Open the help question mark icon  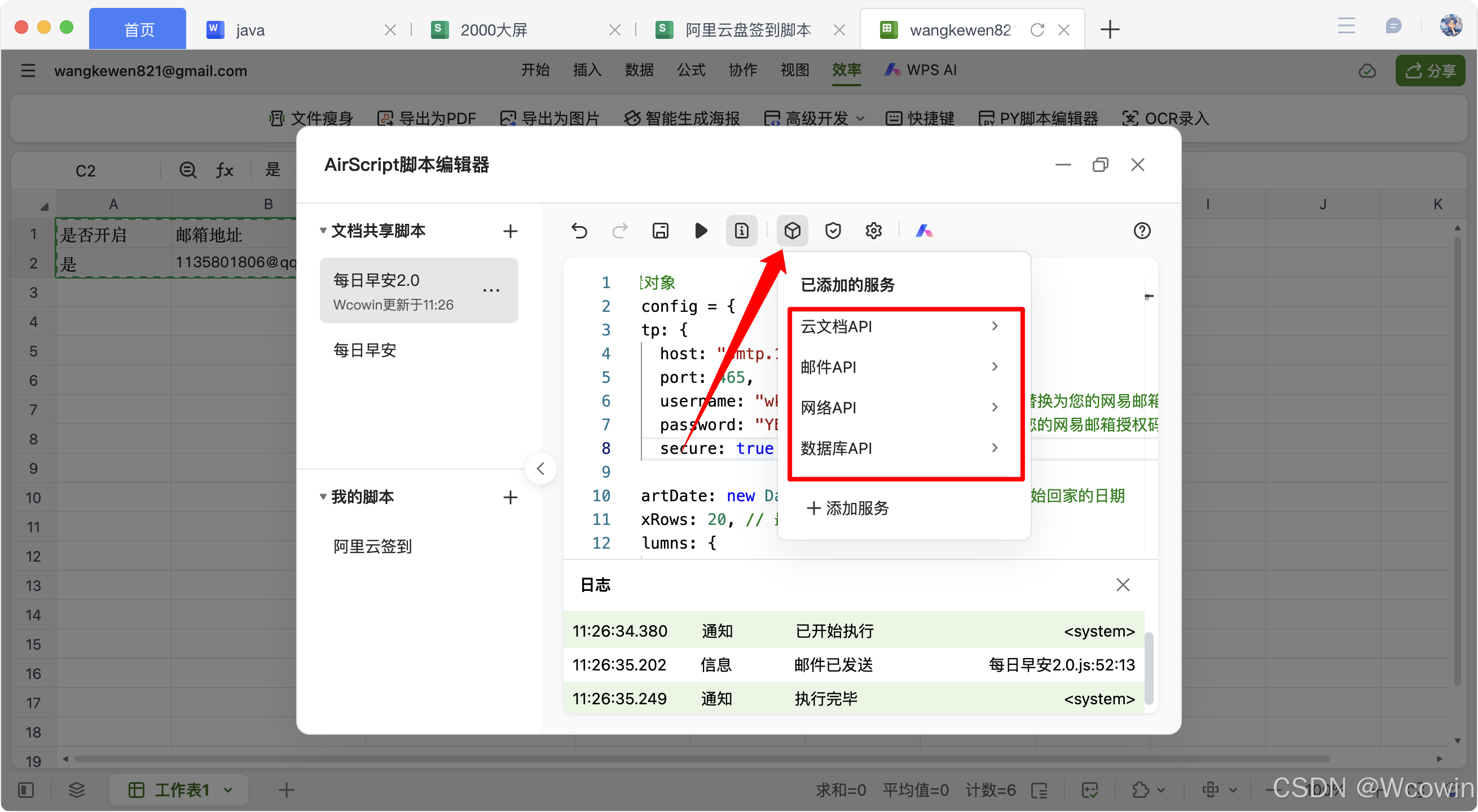pyautogui.click(x=1142, y=231)
